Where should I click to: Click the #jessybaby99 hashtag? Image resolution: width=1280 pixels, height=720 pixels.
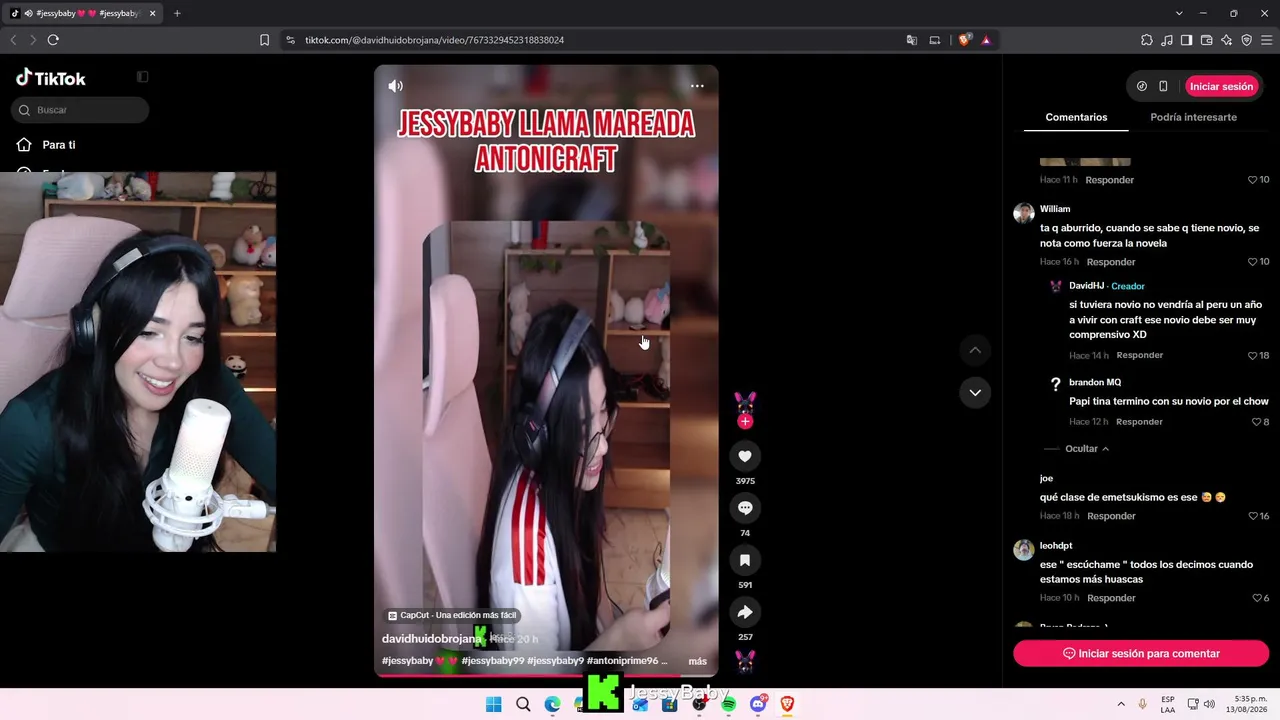[x=492, y=661]
